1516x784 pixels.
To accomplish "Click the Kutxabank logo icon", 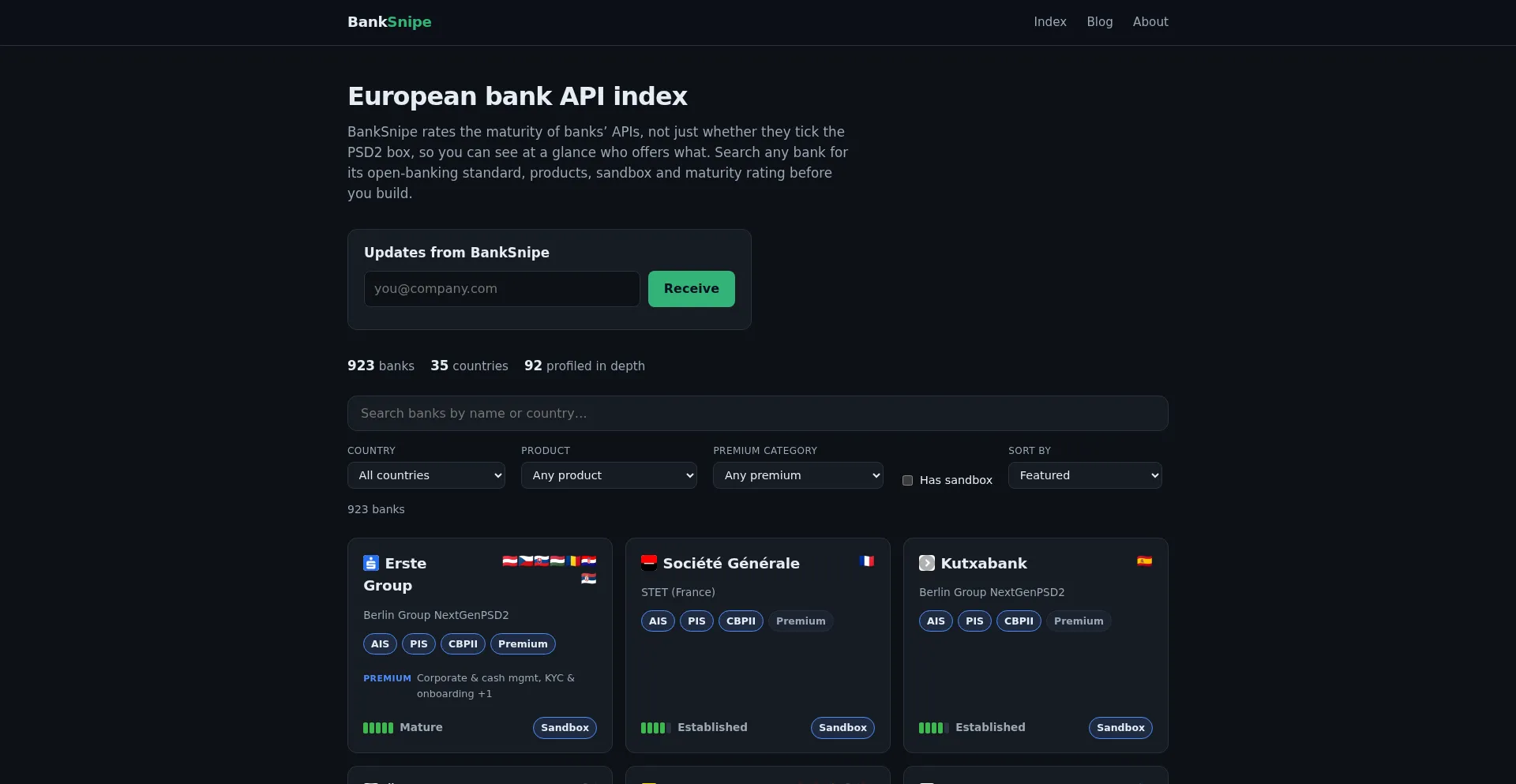I will coord(927,563).
